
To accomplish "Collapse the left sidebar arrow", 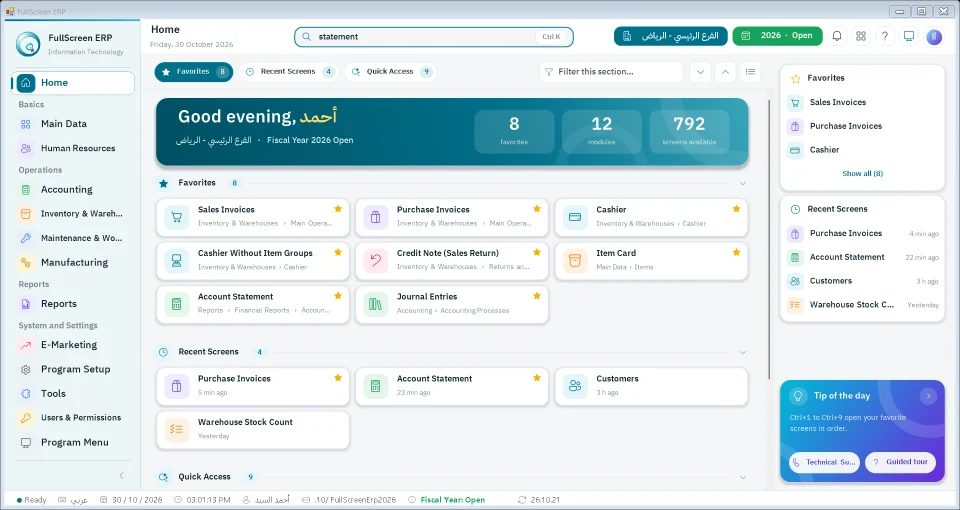I will coord(121,475).
